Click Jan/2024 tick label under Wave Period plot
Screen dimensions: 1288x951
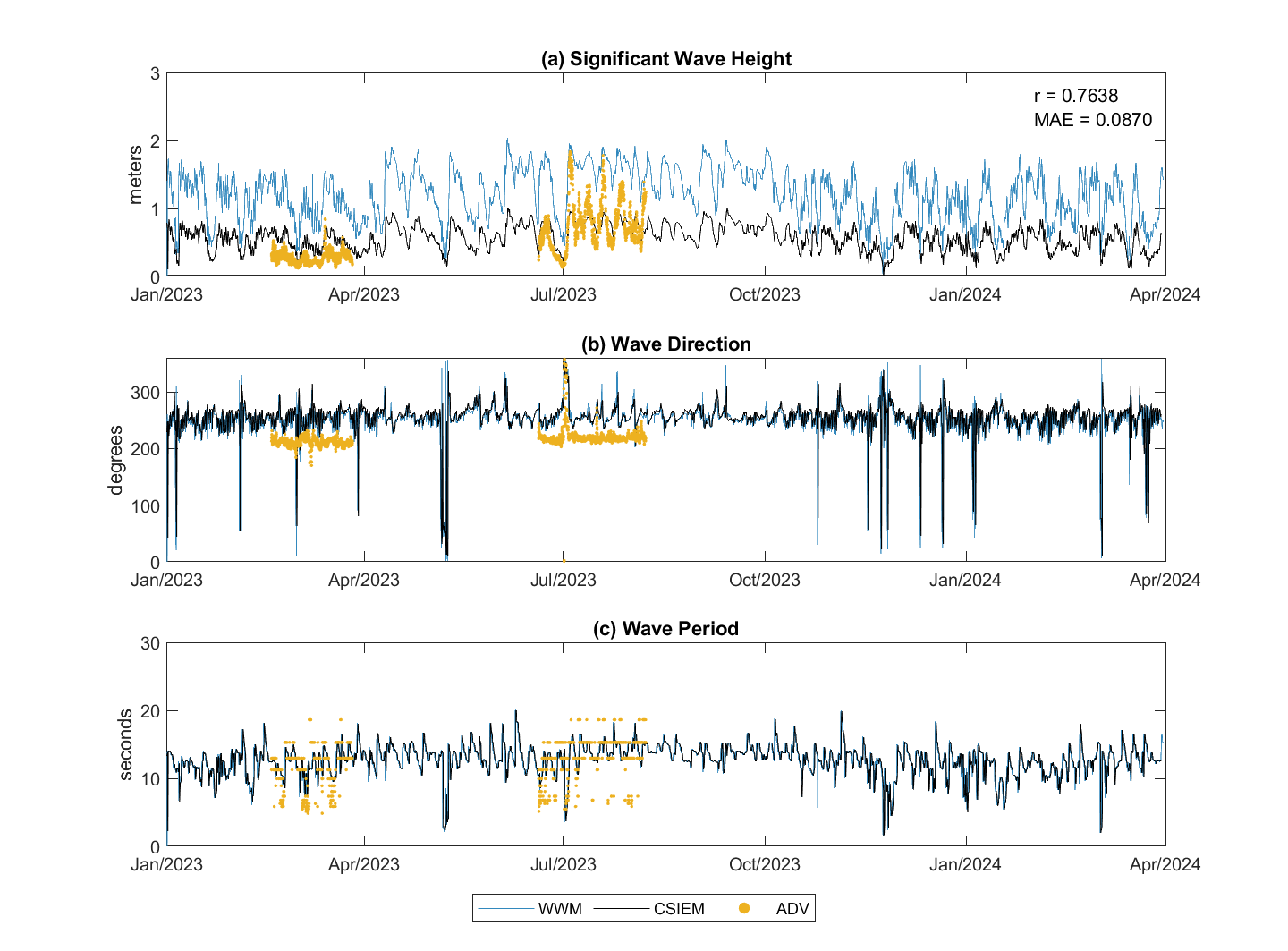(965, 865)
